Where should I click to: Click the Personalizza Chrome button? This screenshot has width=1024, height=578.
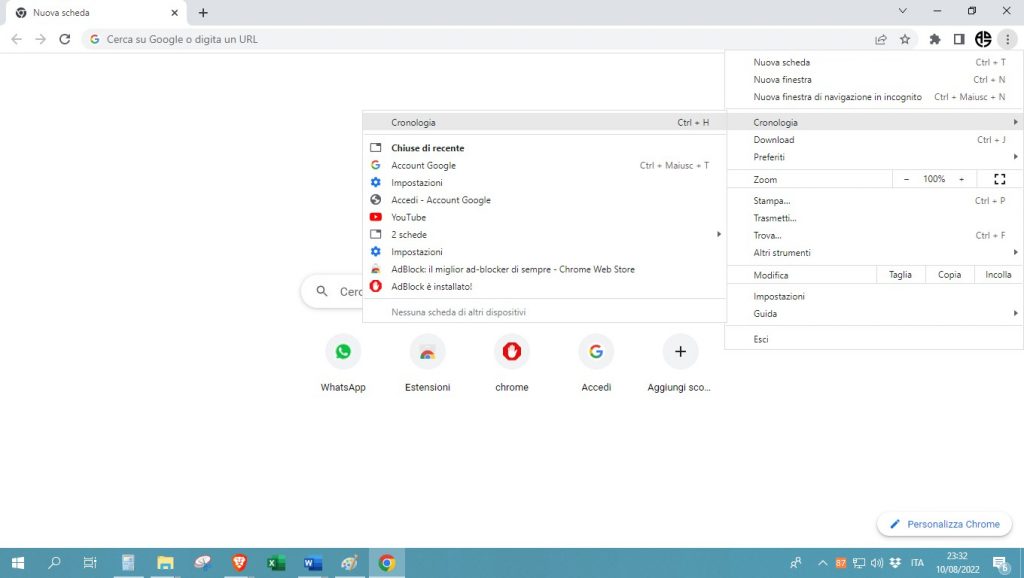(x=945, y=524)
